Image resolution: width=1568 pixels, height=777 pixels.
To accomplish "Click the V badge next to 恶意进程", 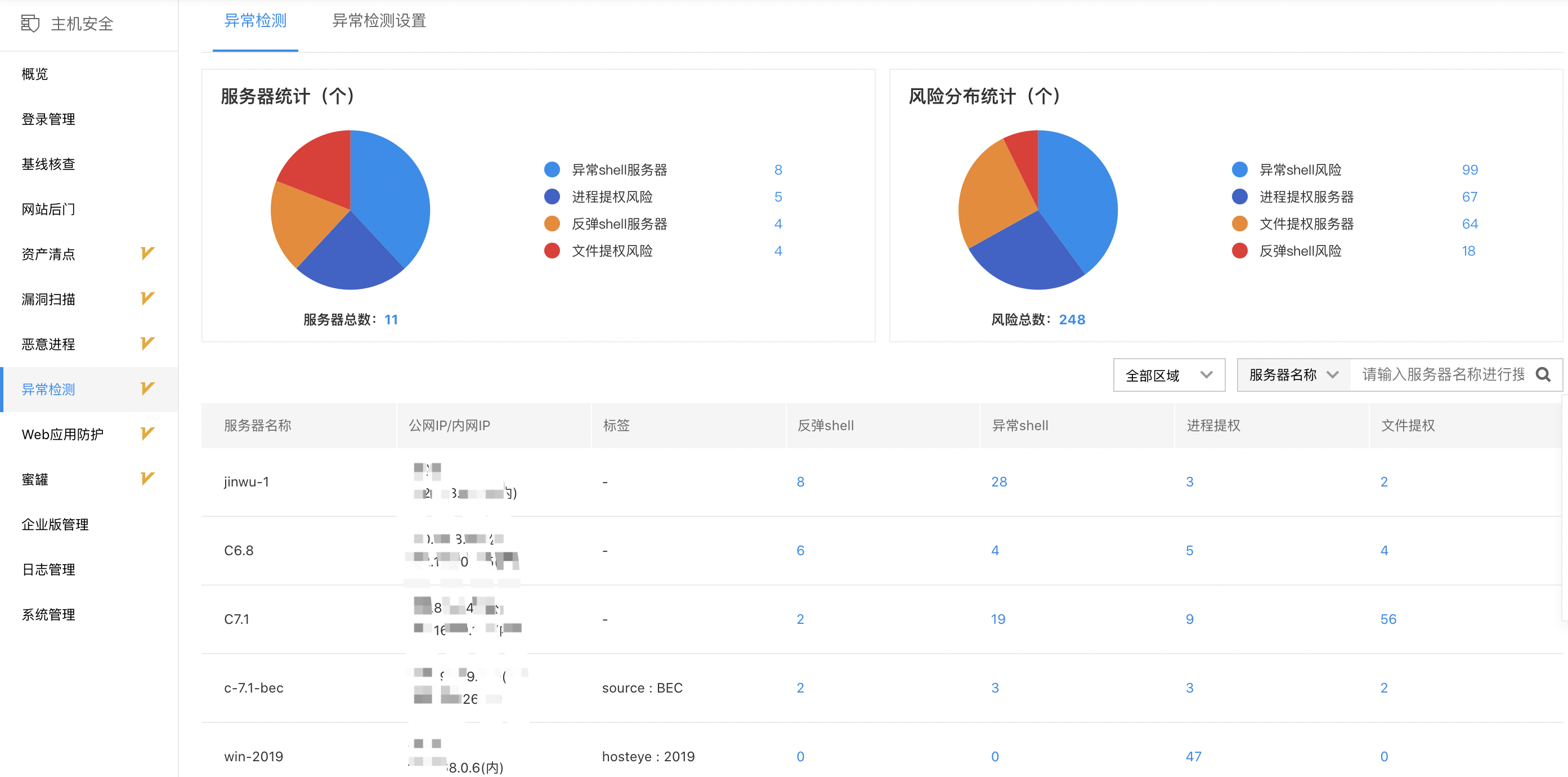I will [147, 343].
